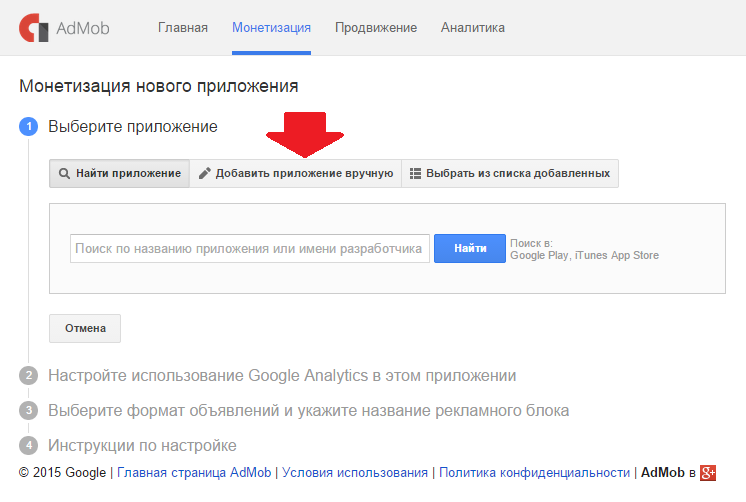Go to the Продвижение tab
The width and height of the screenshot is (746, 502).
376,28
